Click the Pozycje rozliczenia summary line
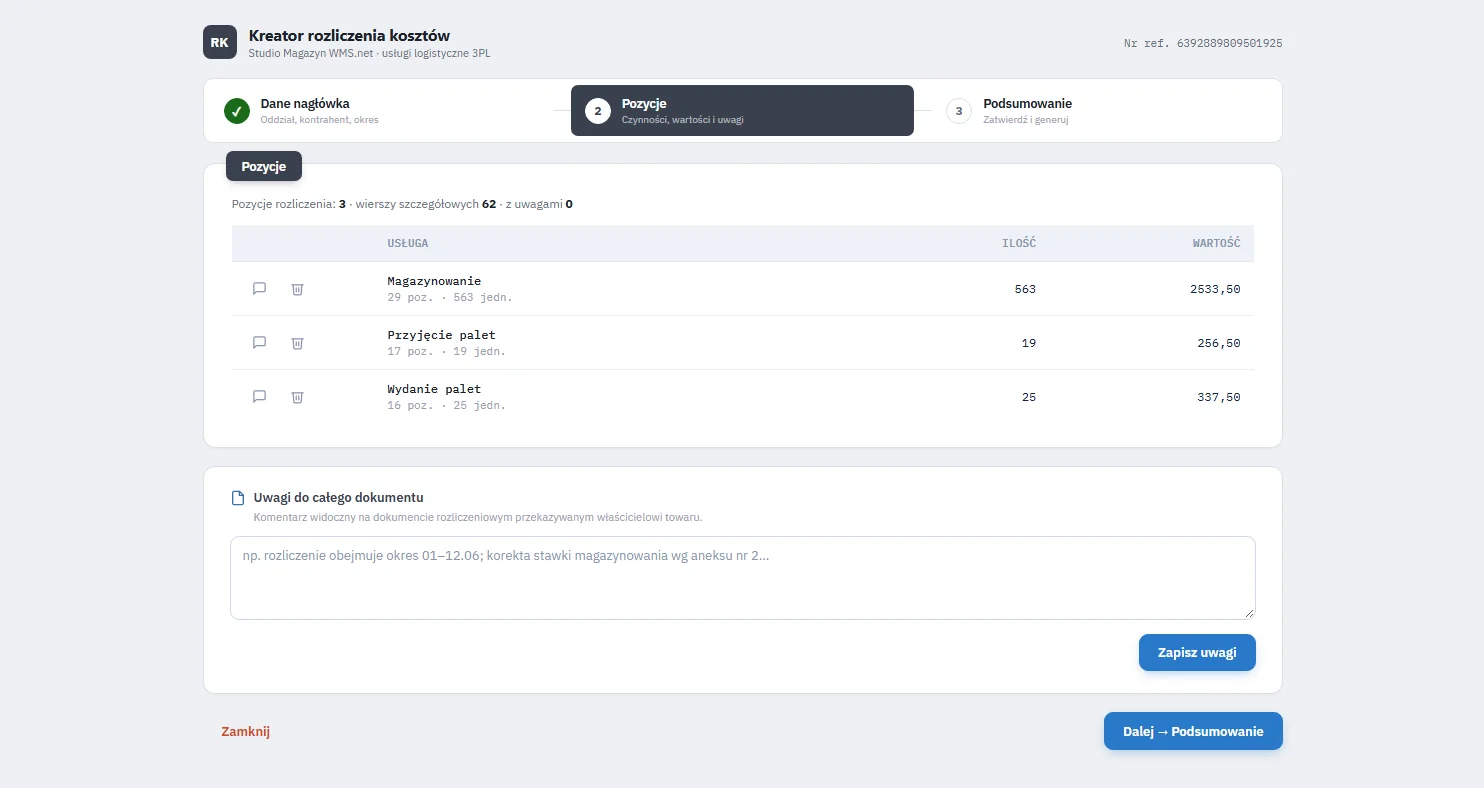Viewport: 1484px width, 788px height. click(402, 204)
